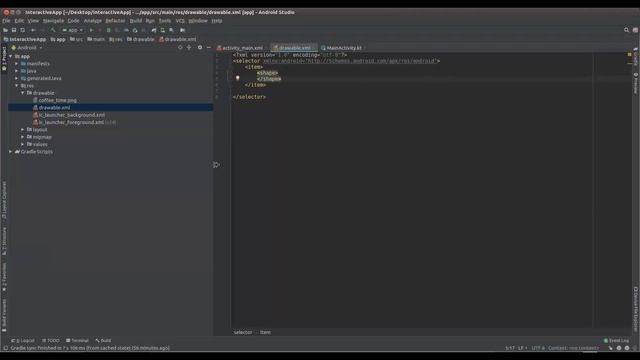640x360 pixels.
Task: Hide the Project panel with minus icon
Action: coord(209,48)
